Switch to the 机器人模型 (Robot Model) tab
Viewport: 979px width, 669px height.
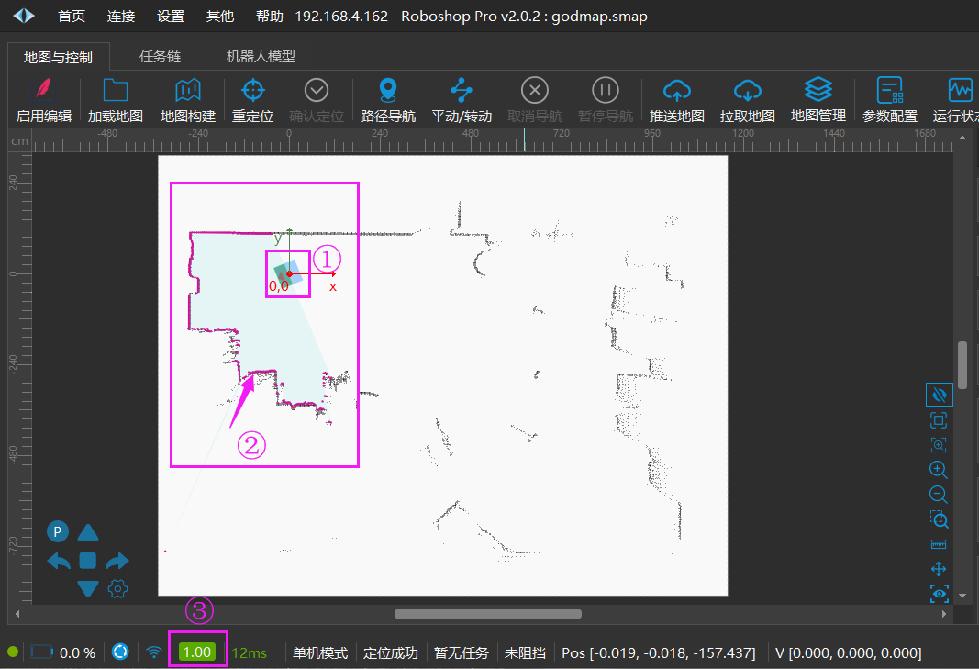[261, 56]
